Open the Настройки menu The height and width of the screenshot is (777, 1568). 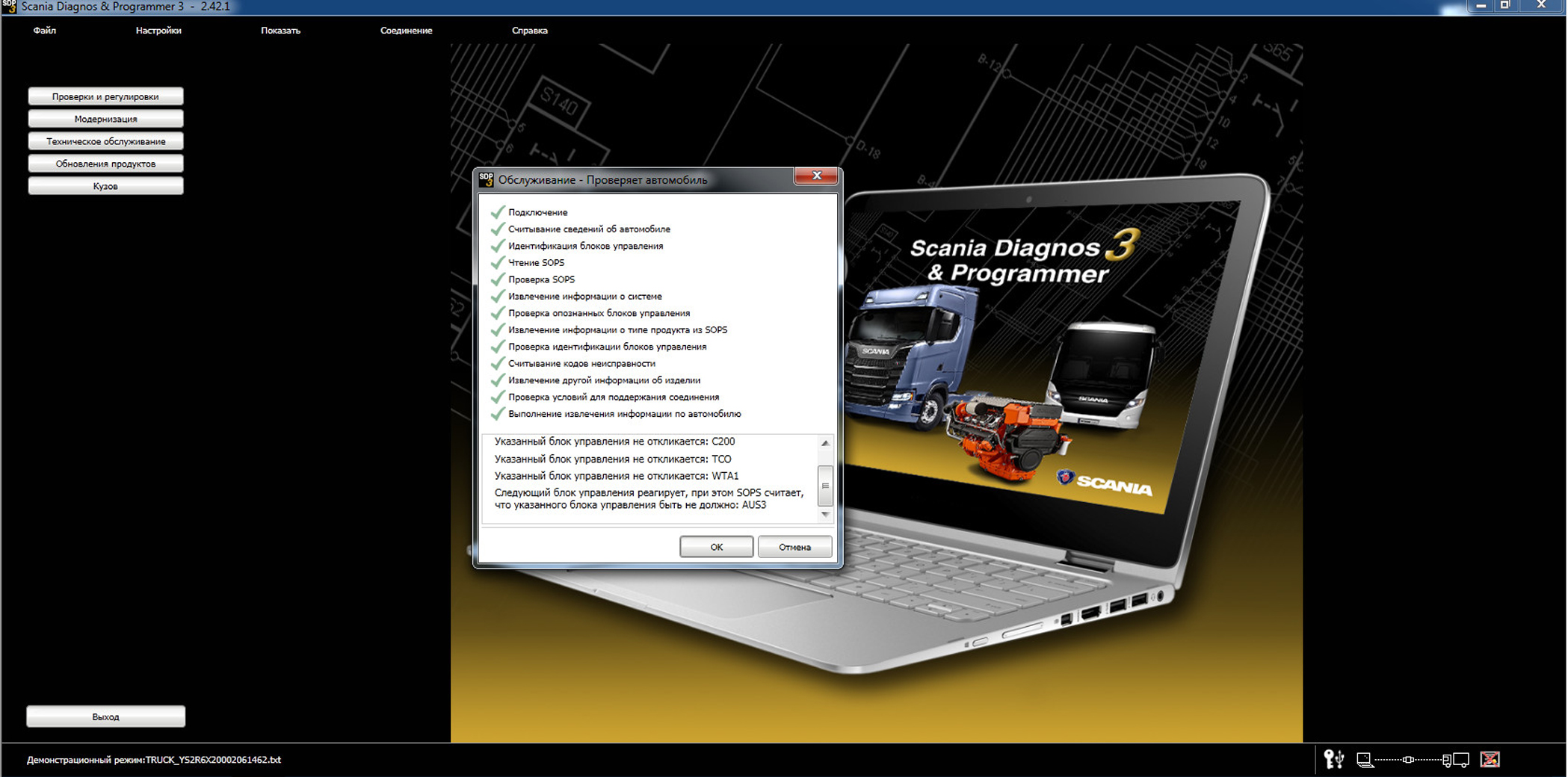158,31
